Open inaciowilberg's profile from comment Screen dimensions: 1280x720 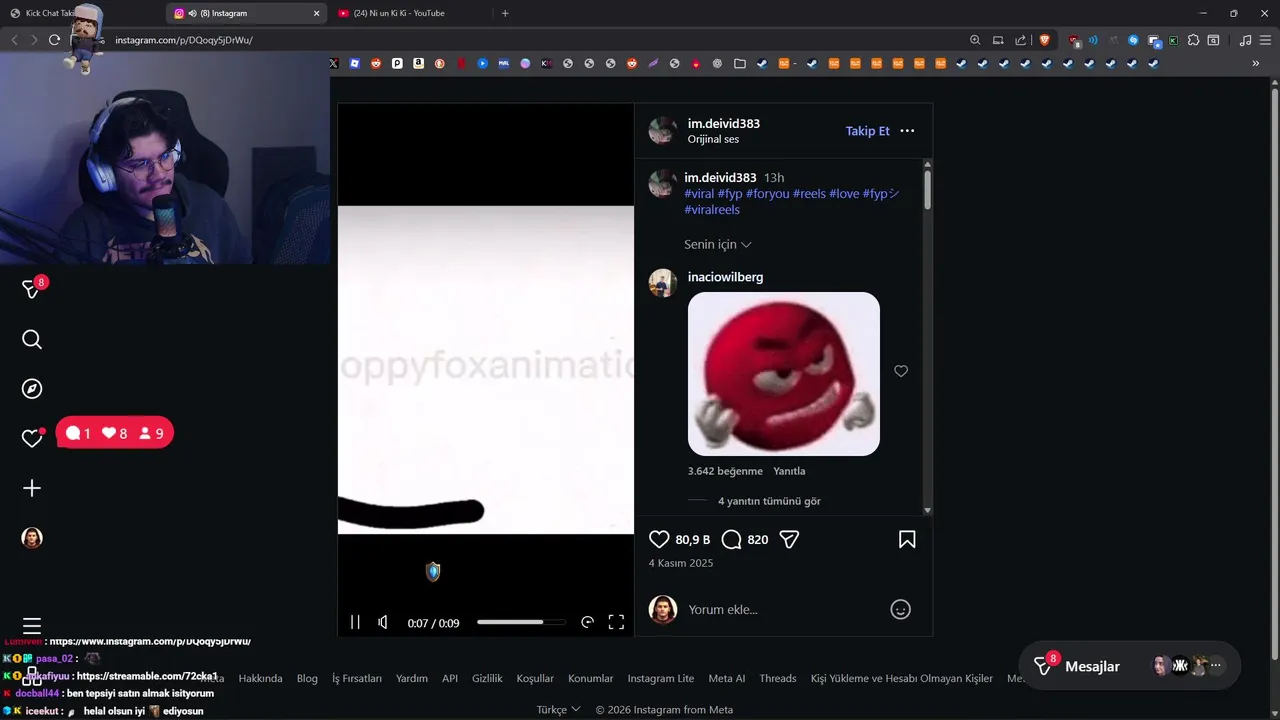point(725,277)
